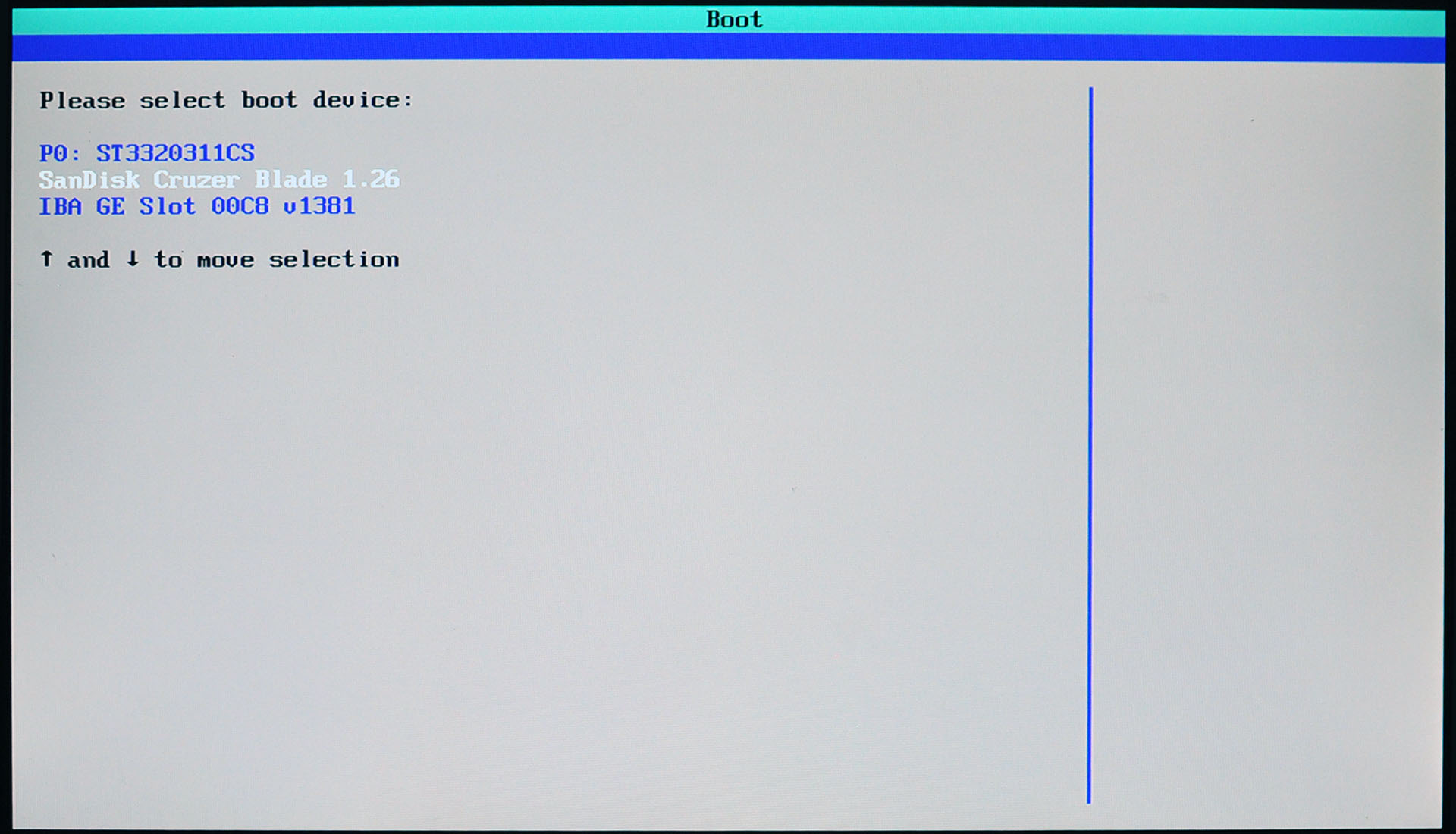Click the 'to move selection' hint text
The image size is (1456, 834).
(277, 259)
